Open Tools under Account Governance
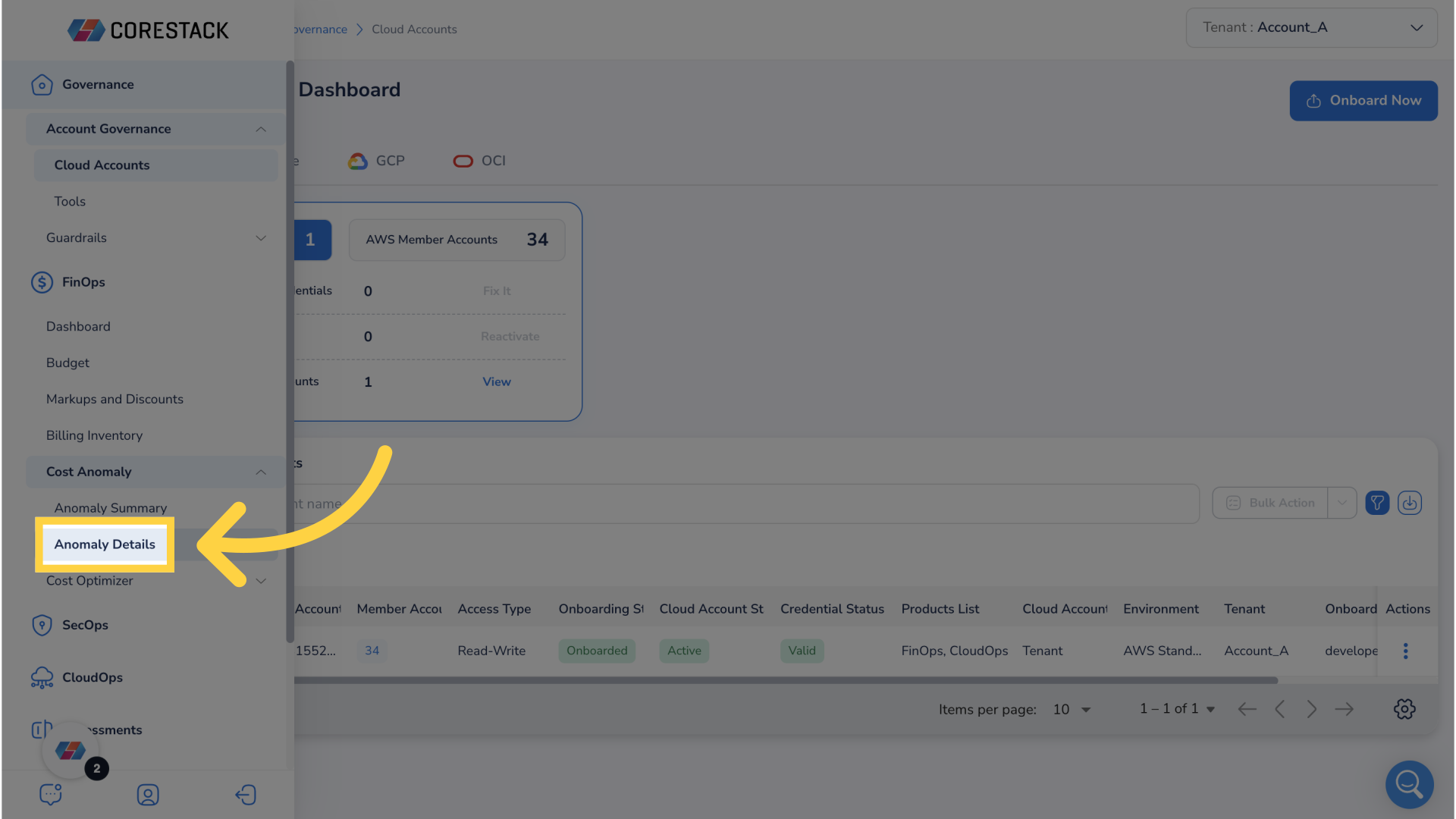 [70, 202]
